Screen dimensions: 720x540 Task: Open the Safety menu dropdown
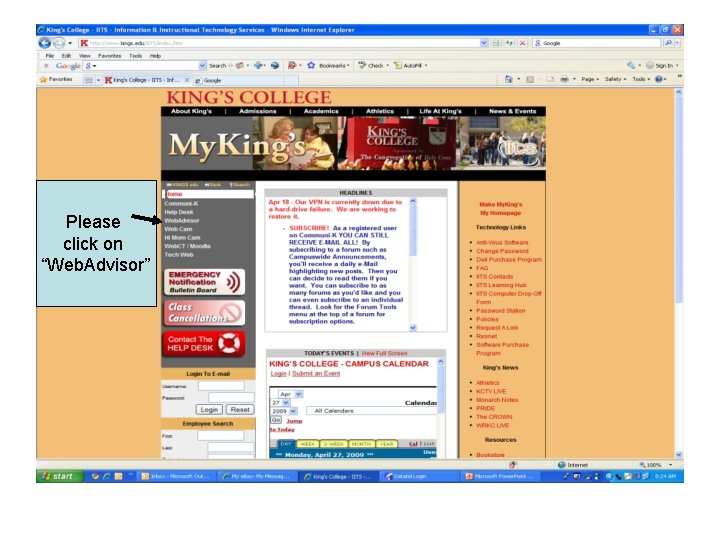pos(615,79)
